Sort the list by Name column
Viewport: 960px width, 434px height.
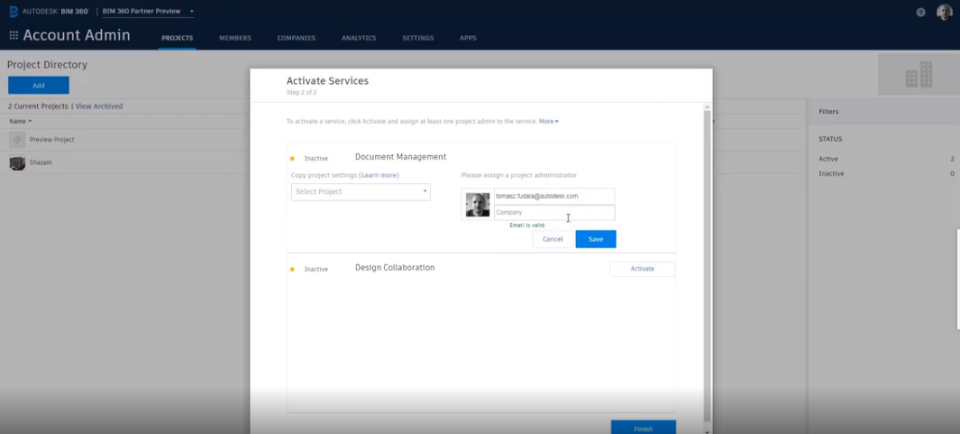pyautogui.click(x=20, y=121)
